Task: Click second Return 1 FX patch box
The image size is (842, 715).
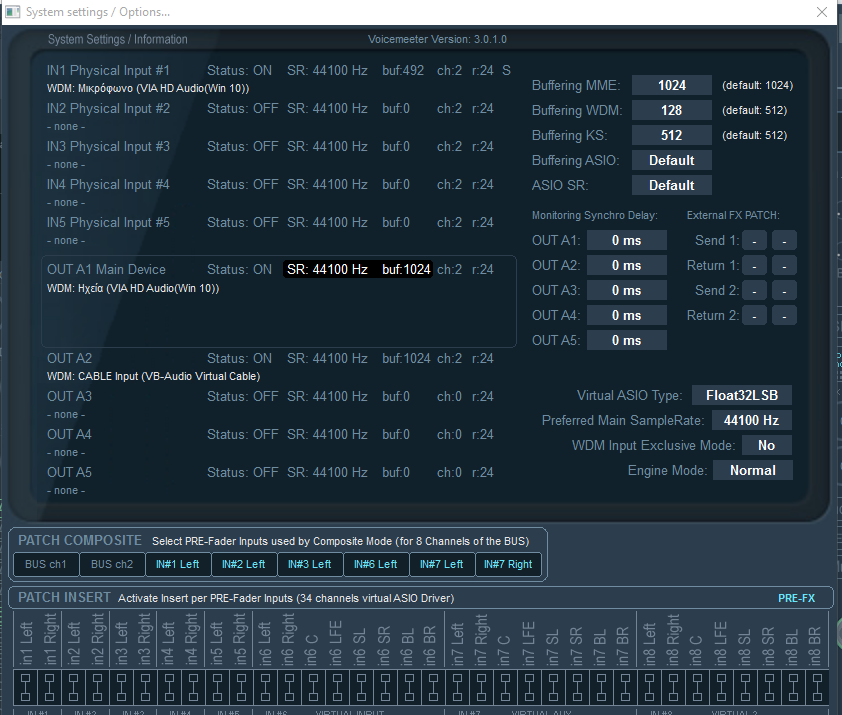Action: coord(784,265)
